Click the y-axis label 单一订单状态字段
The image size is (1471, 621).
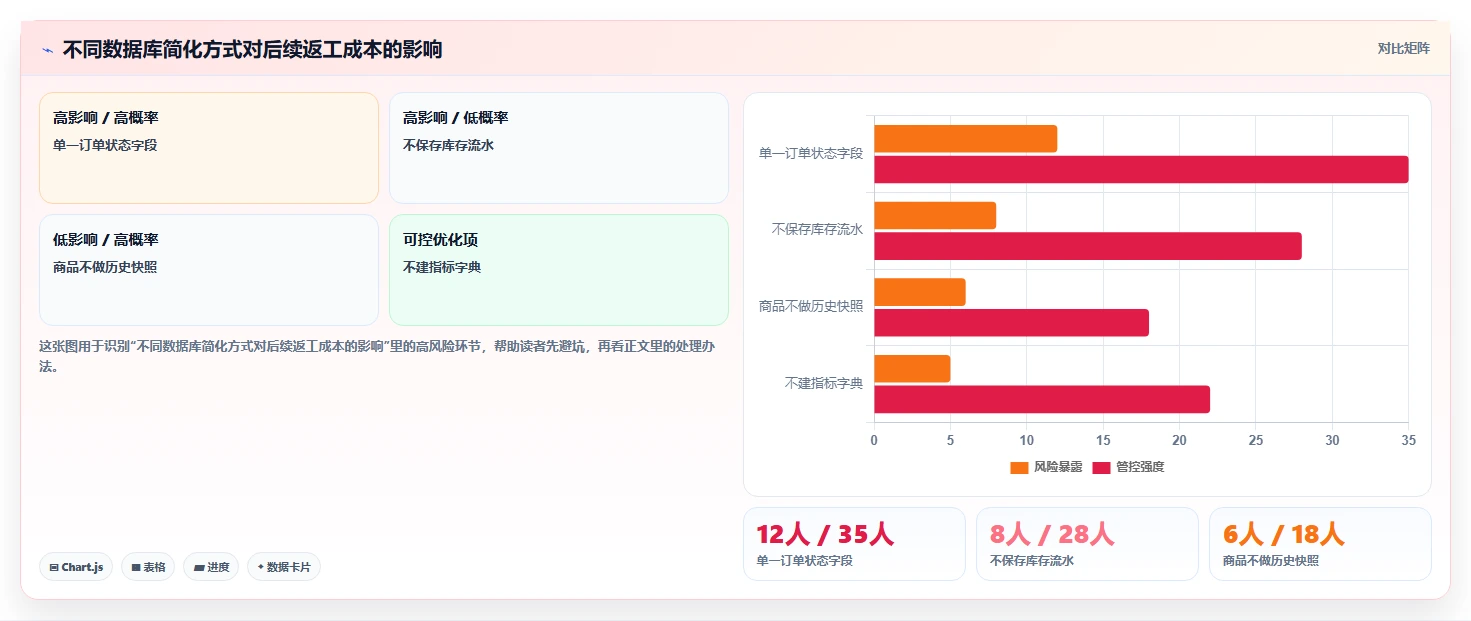click(x=811, y=154)
